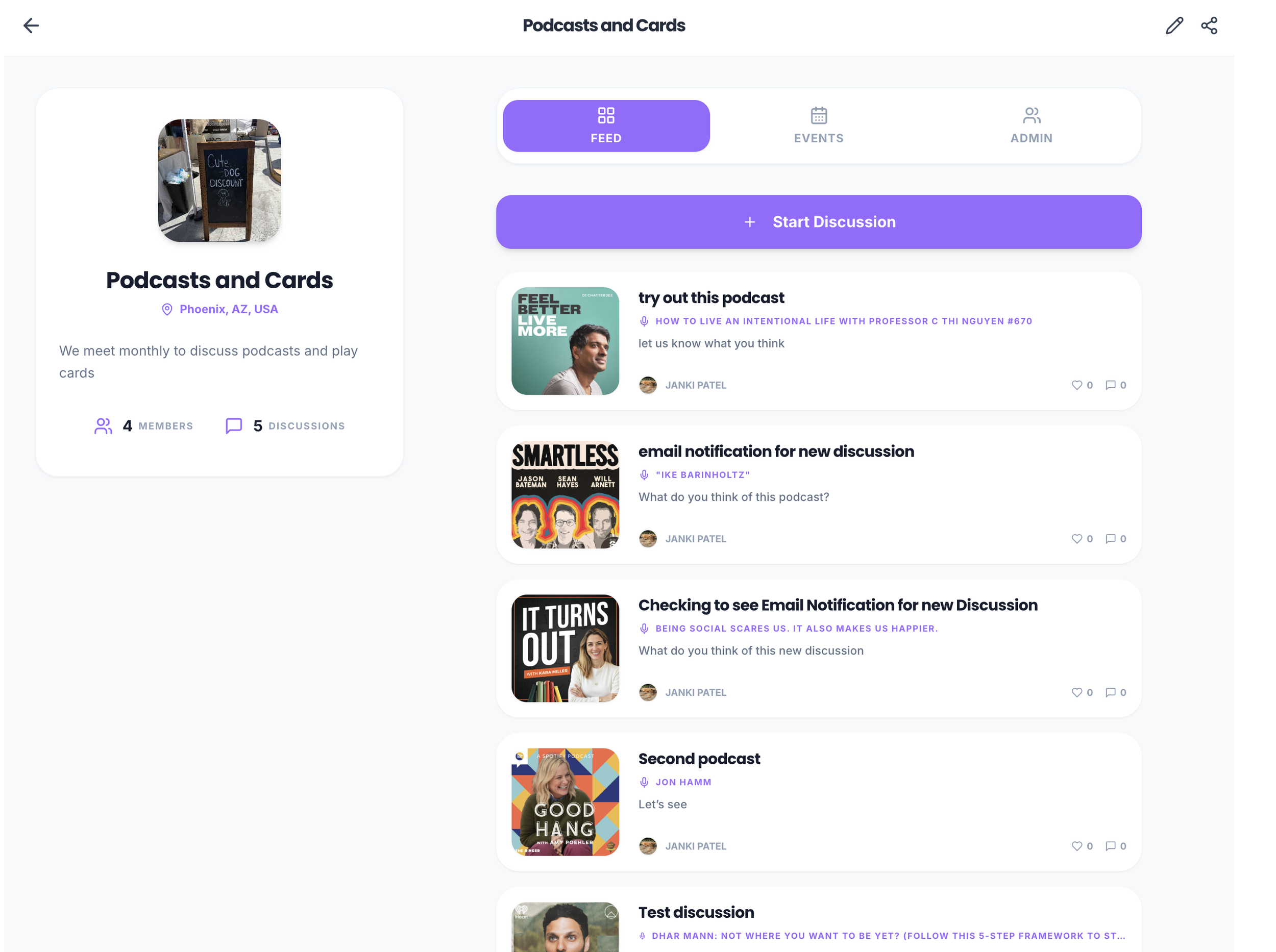Select Janki Patel name on 'Second podcast' post
The width and height of the screenshot is (1276, 952).
[x=695, y=846]
